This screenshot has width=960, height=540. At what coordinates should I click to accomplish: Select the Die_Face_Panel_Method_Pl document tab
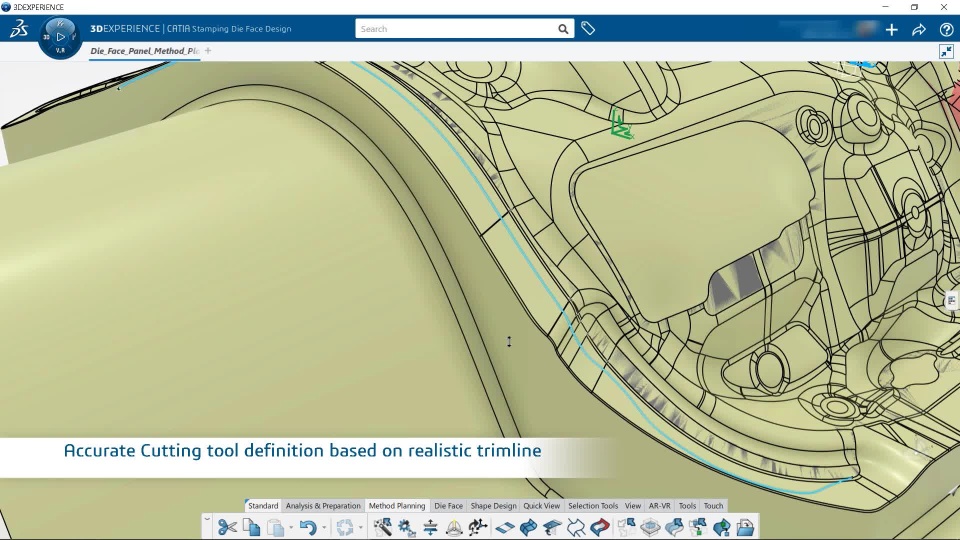(x=144, y=51)
